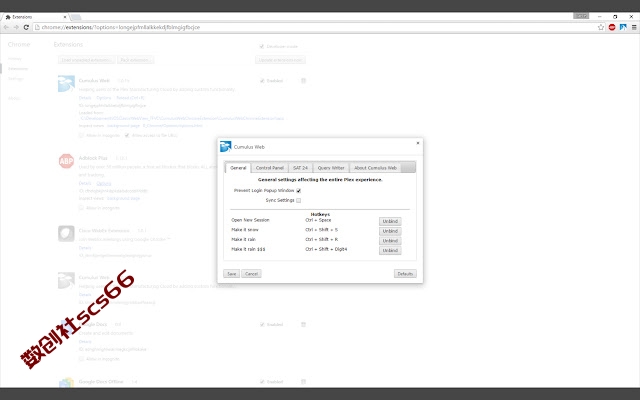Open the Control Panel tab

pyautogui.click(x=269, y=168)
